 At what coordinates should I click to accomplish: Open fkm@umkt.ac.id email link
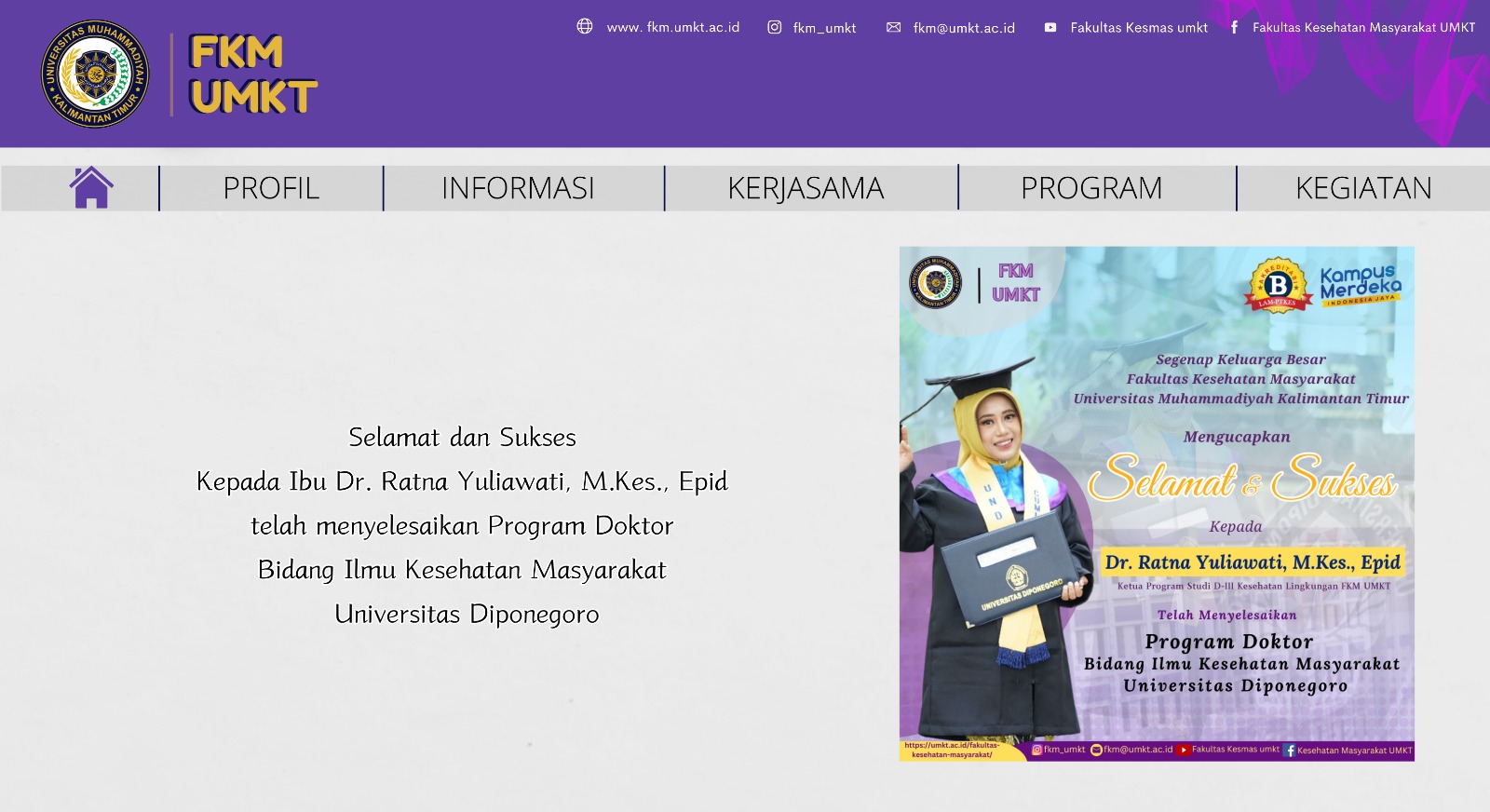tap(964, 28)
